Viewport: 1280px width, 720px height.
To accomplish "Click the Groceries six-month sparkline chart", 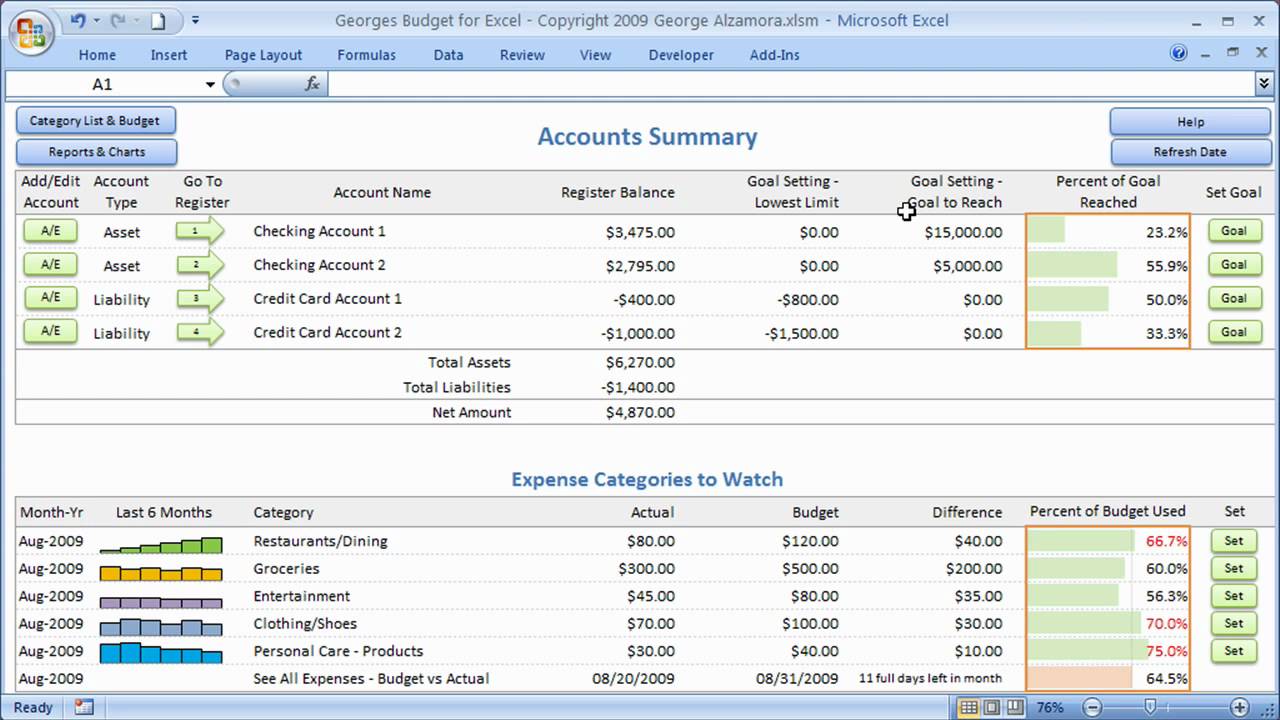I will [x=161, y=572].
